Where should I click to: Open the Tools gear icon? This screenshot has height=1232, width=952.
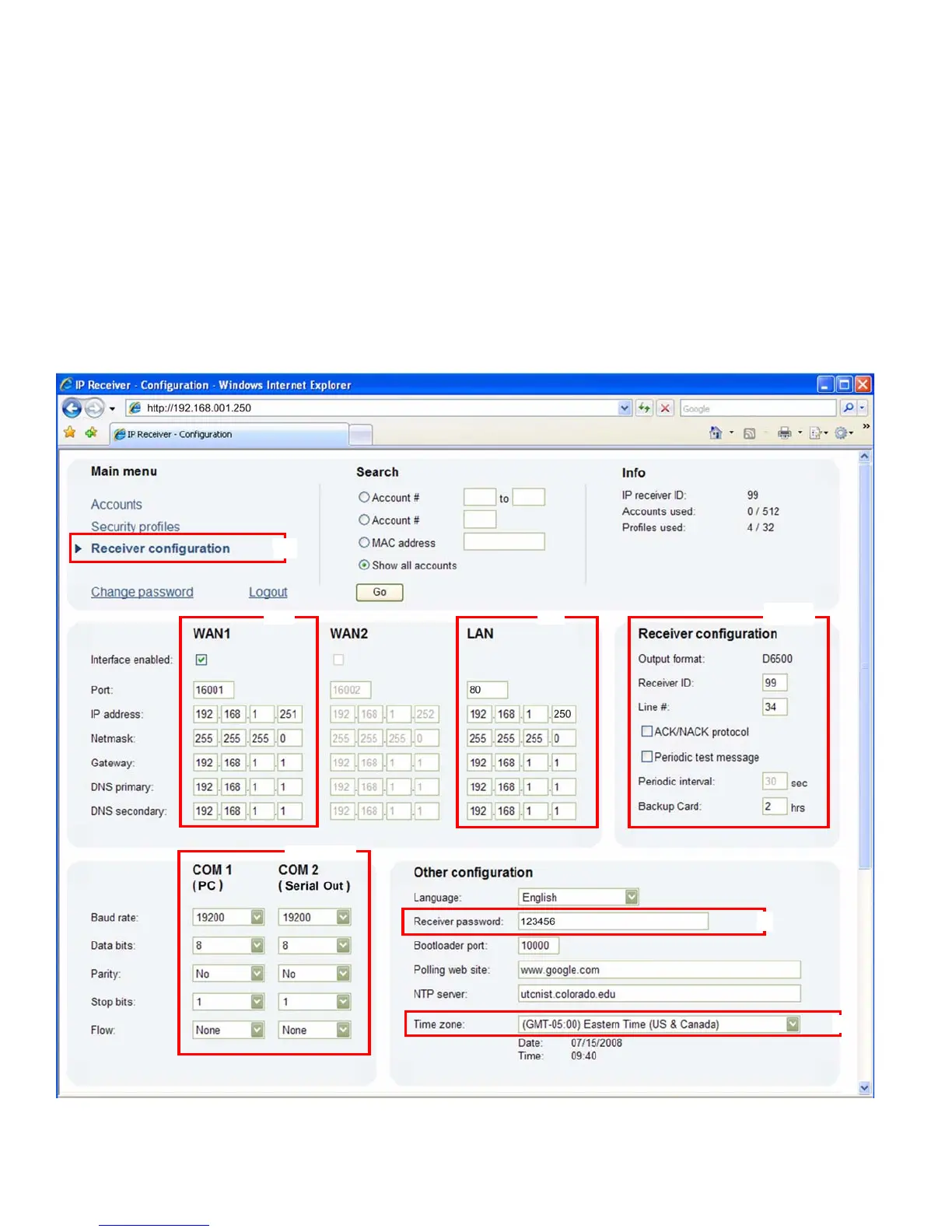point(841,433)
